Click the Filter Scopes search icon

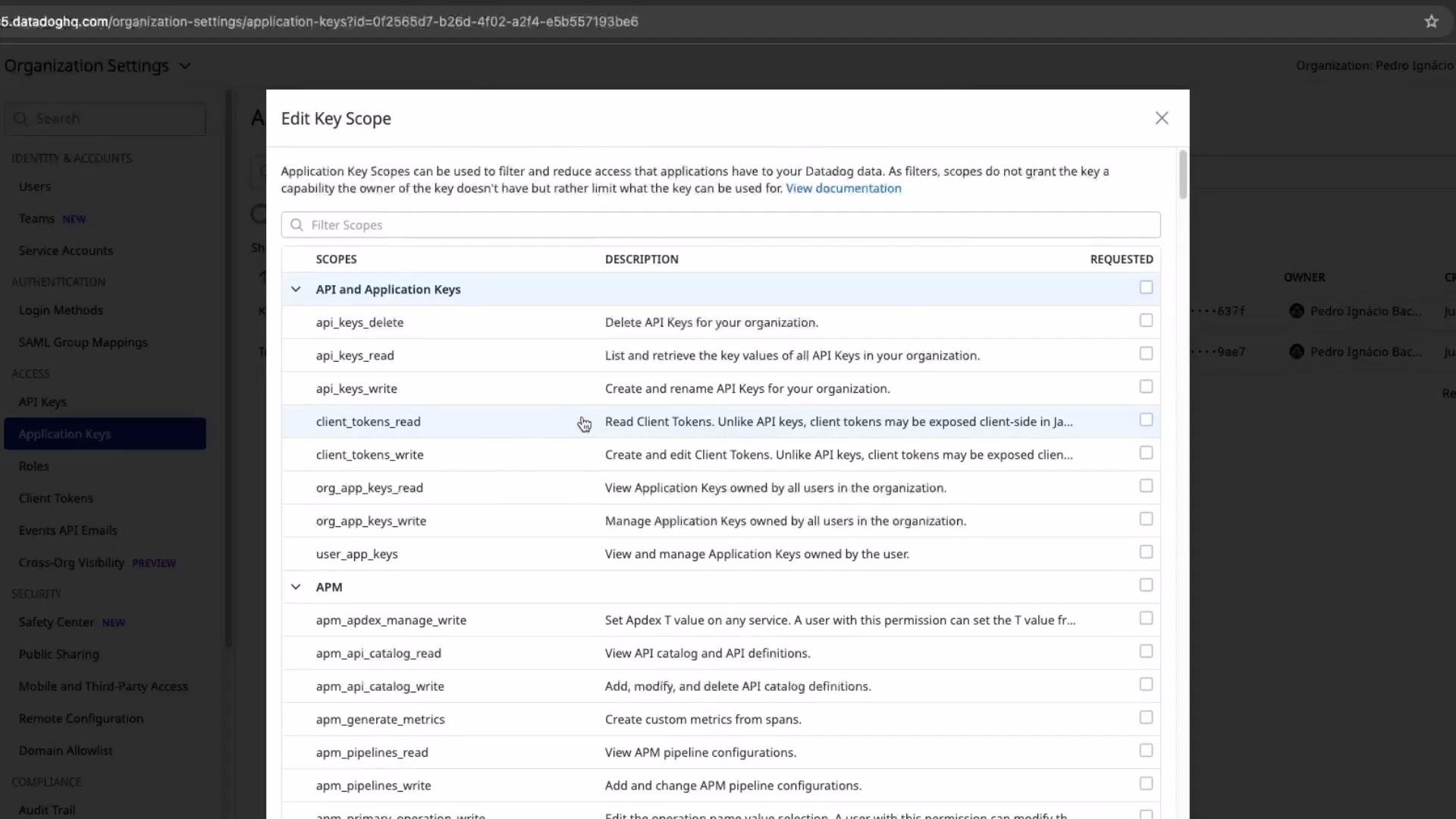pyautogui.click(x=297, y=225)
